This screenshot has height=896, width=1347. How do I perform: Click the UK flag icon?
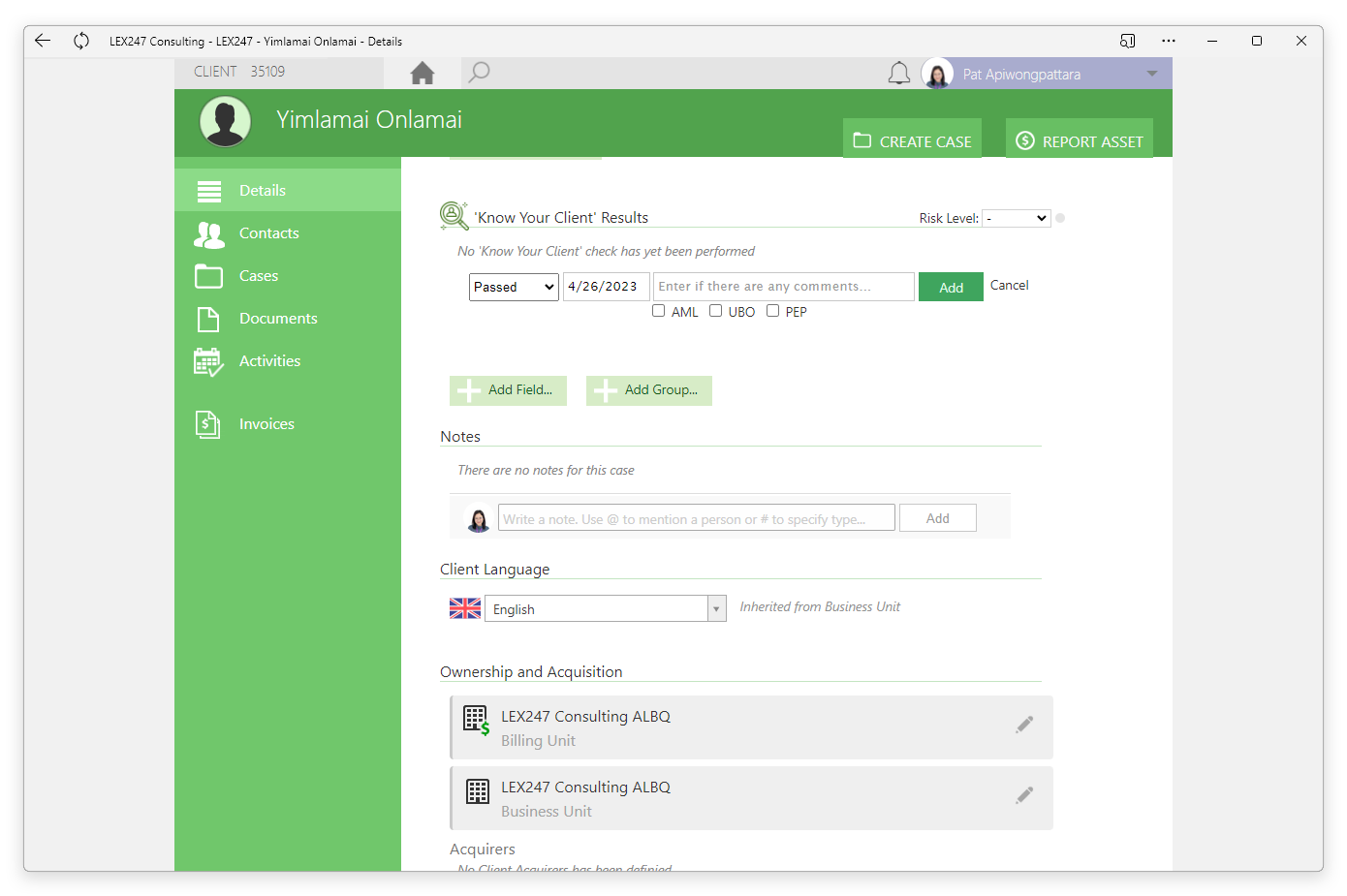(x=465, y=608)
